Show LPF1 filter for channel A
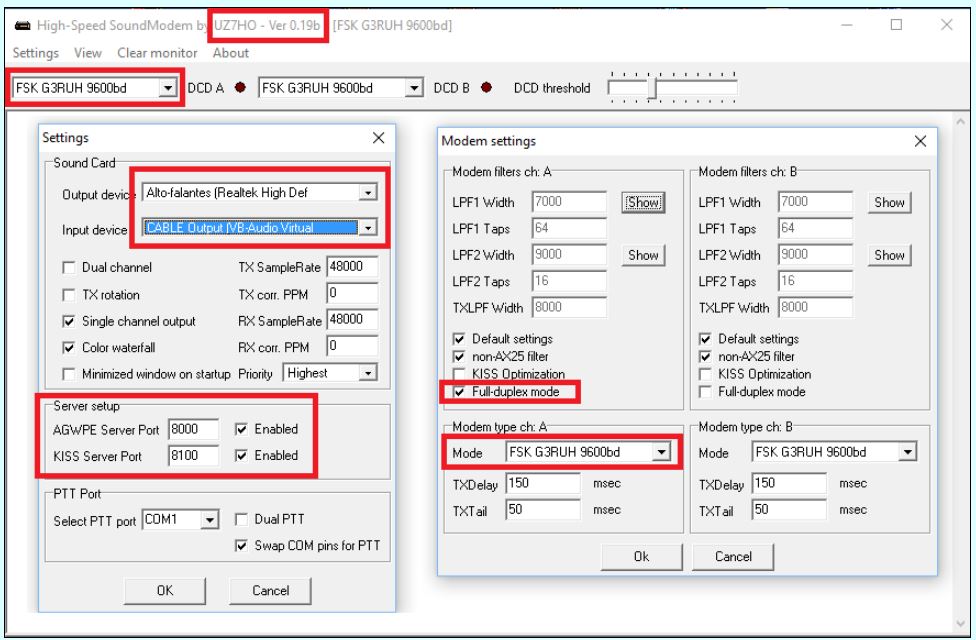976x640 pixels. coord(643,202)
